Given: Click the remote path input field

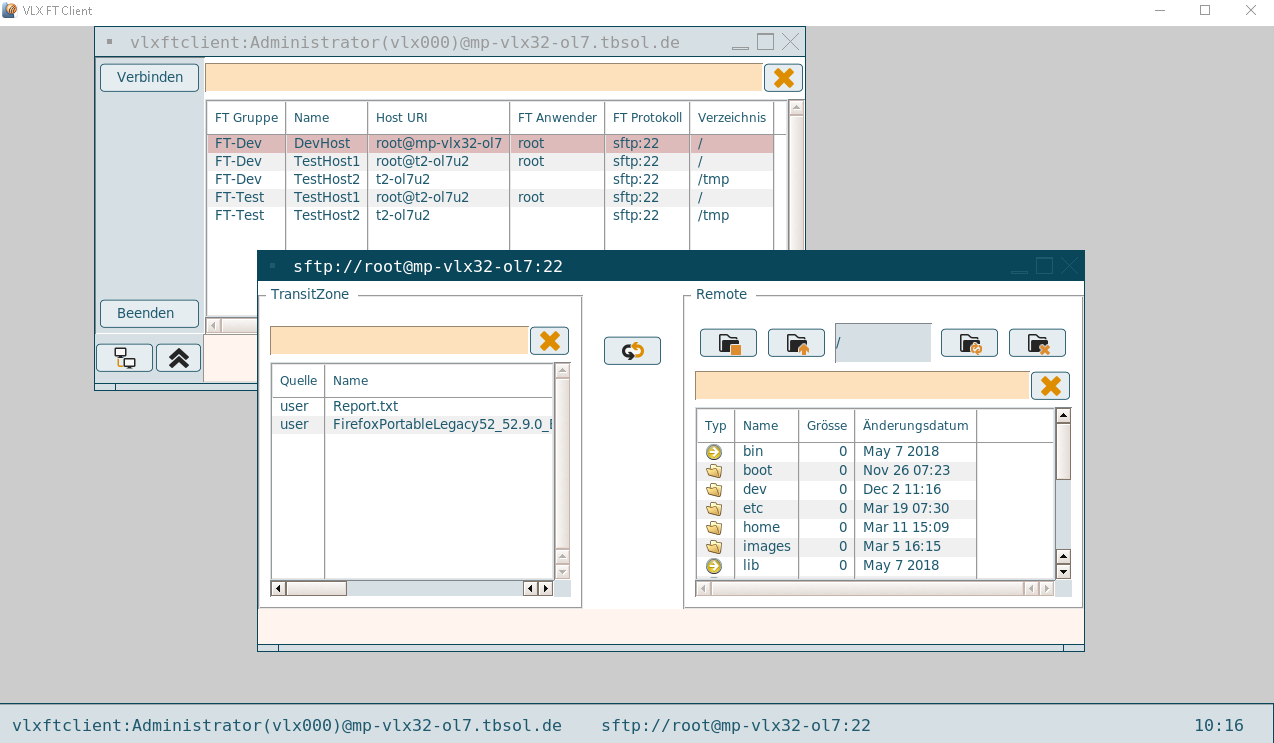Looking at the screenshot, I should click(883, 343).
